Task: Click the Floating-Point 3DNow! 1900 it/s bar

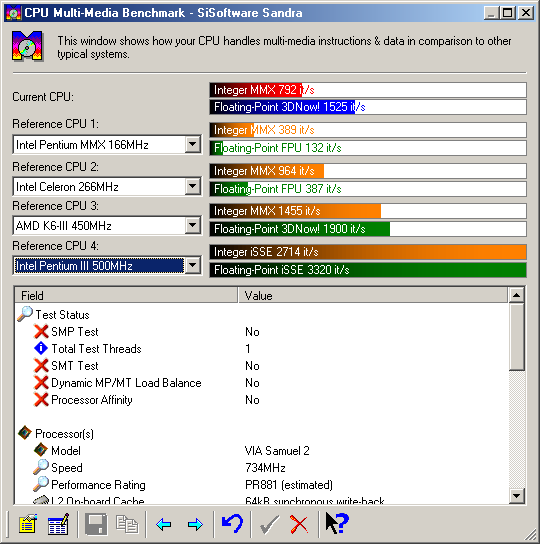Action: (x=368, y=229)
